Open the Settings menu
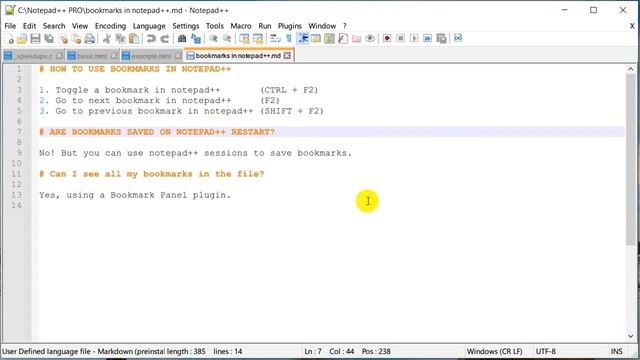 186,26
